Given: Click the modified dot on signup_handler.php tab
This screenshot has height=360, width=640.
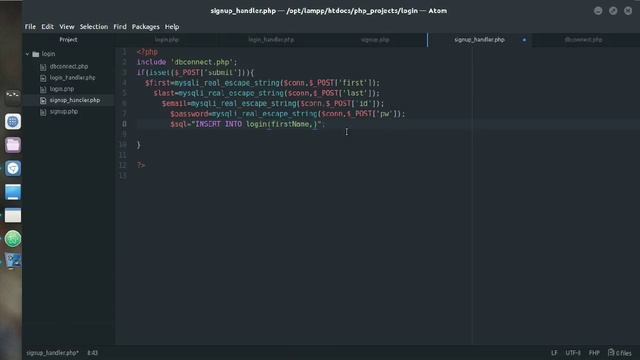Looking at the screenshot, I should click(x=524, y=40).
